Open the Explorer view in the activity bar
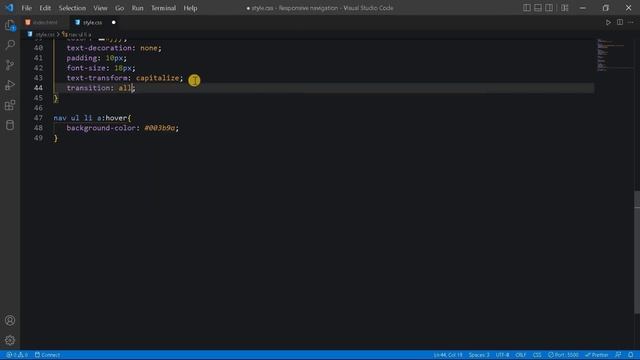The height and width of the screenshot is (360, 640). 10,25
